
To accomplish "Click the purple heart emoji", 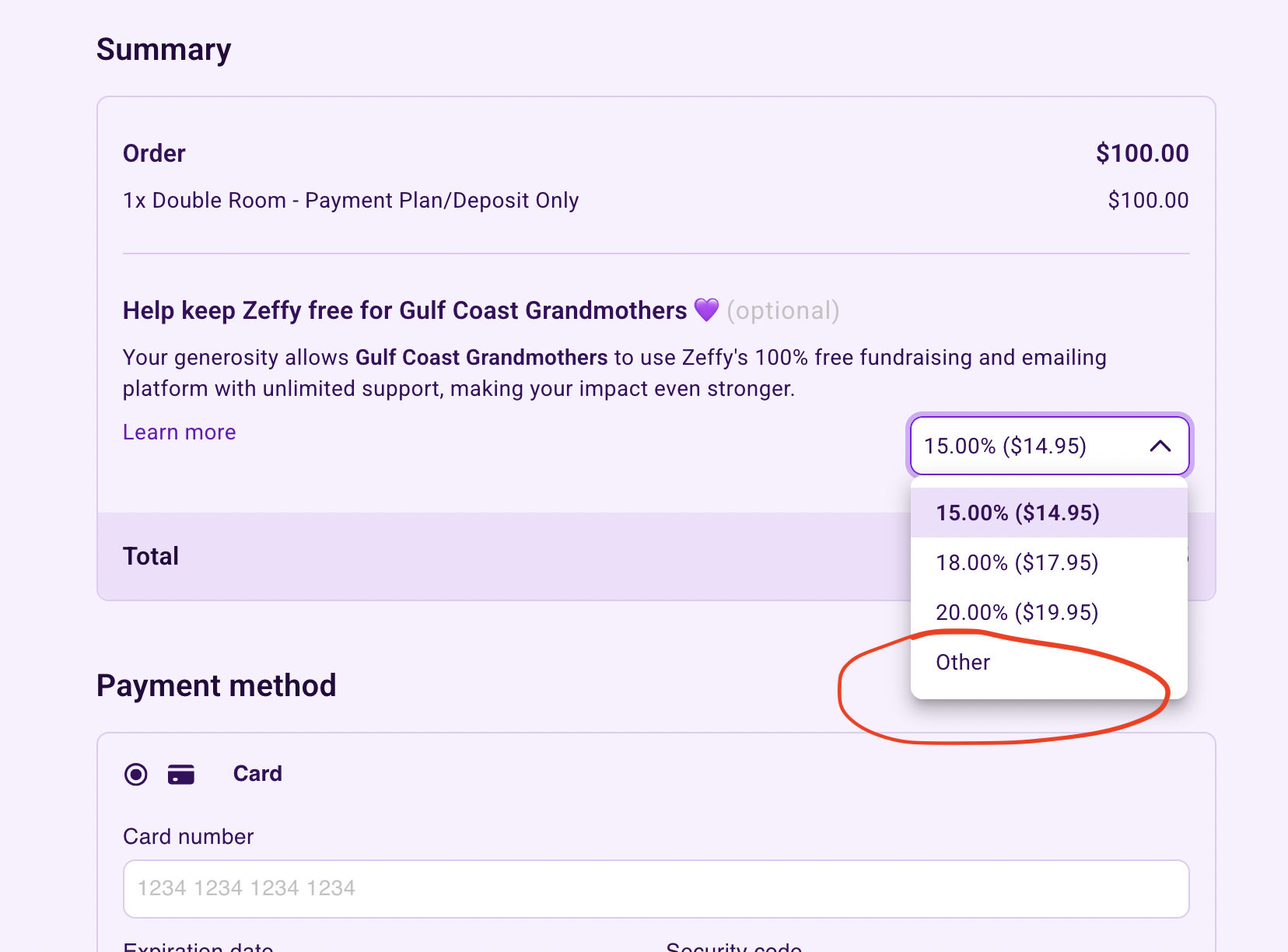I will point(706,310).
